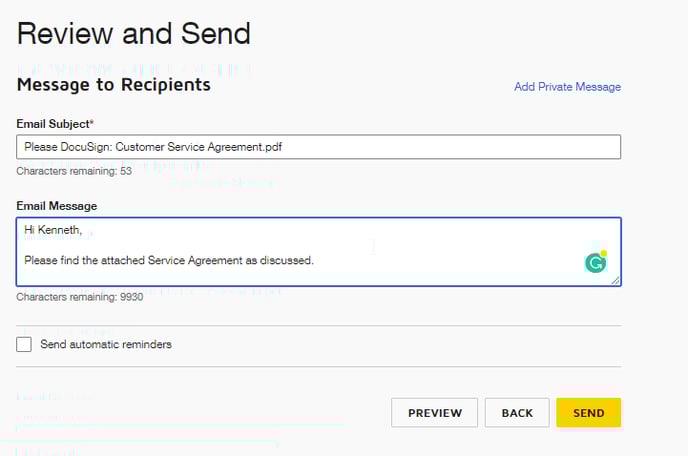Open the Add Private Message link
Image resolution: width=688 pixels, height=456 pixels.
tap(567, 87)
